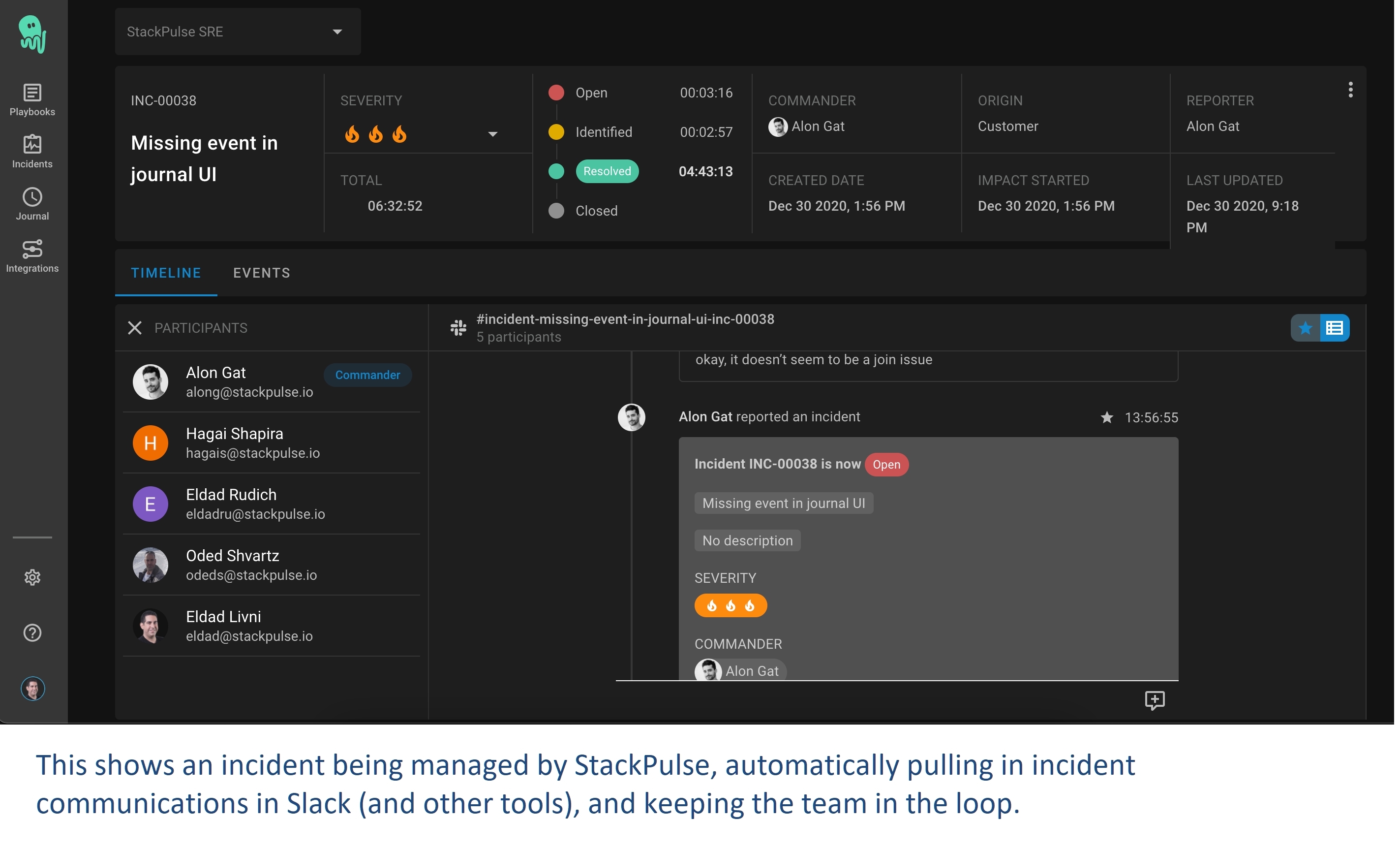Click the commander Alon Gat in the header
The height and width of the screenshot is (852, 1400).
[x=806, y=126]
